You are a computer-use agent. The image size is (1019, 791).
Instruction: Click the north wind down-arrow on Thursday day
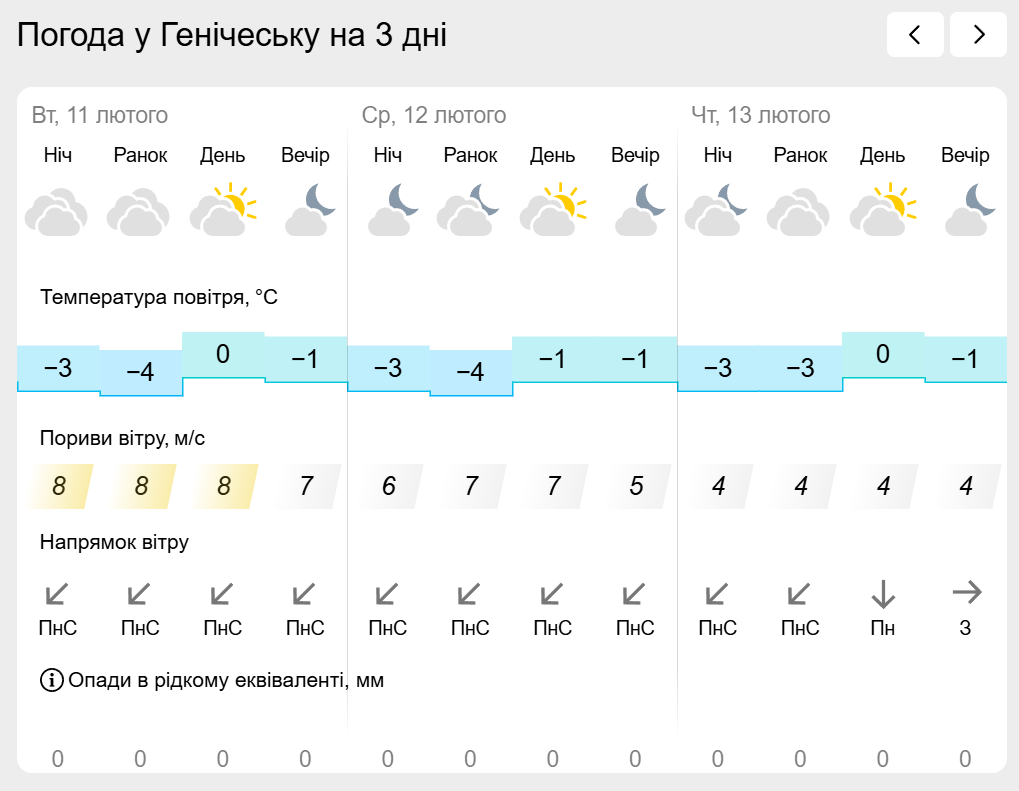click(883, 593)
